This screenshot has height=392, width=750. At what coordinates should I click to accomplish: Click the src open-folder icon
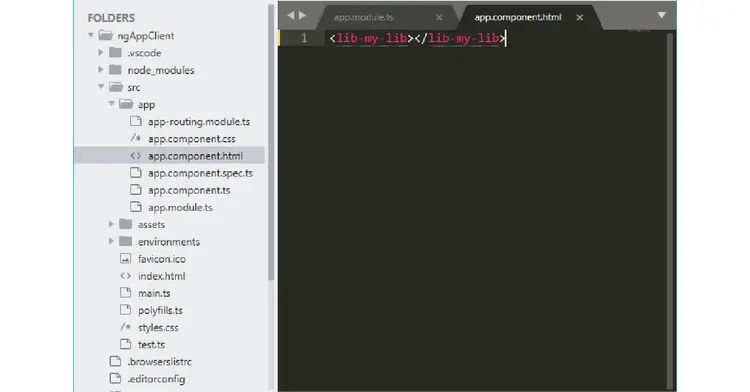point(116,87)
